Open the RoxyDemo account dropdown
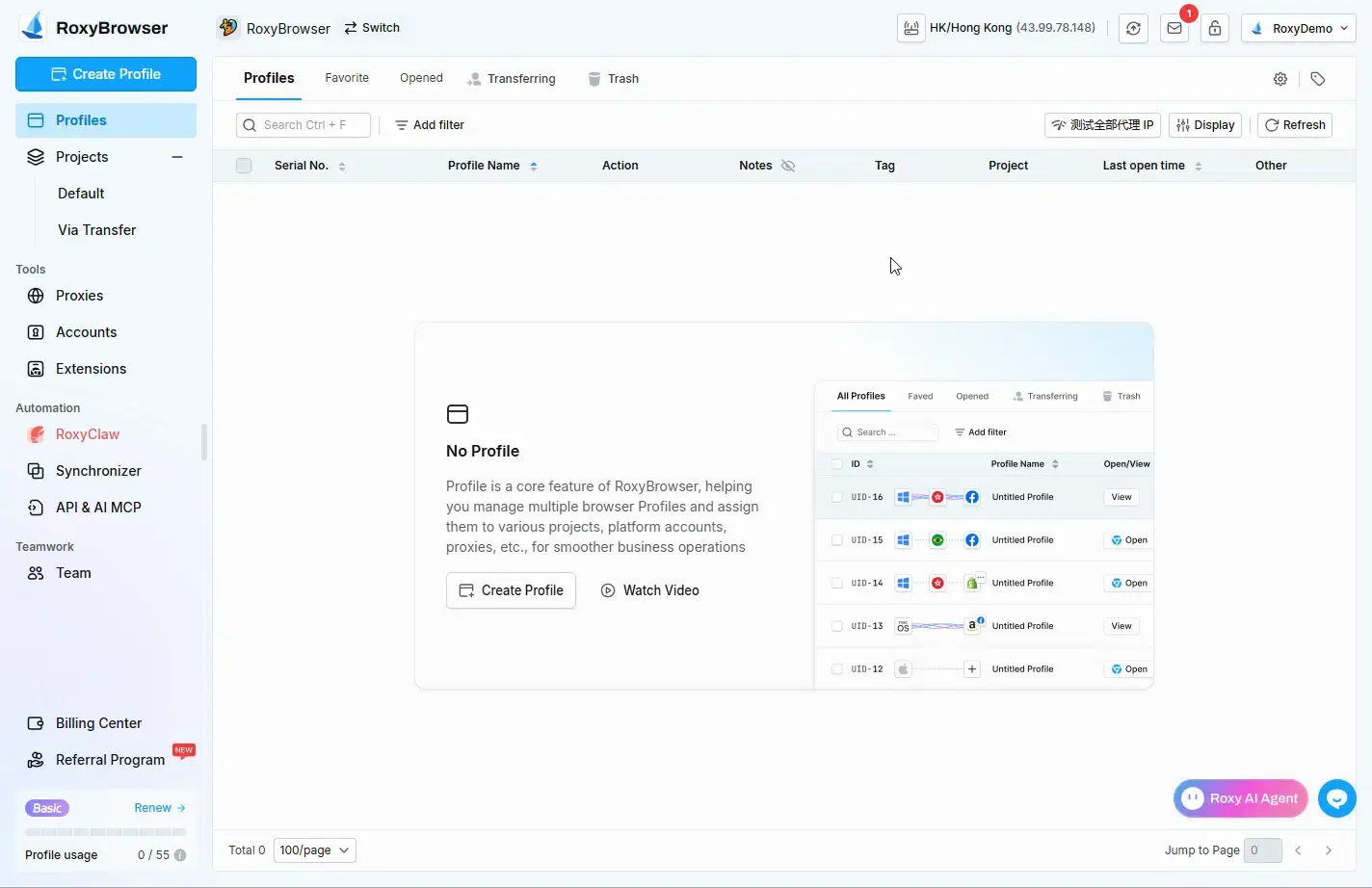1372x888 pixels. 1299,28
